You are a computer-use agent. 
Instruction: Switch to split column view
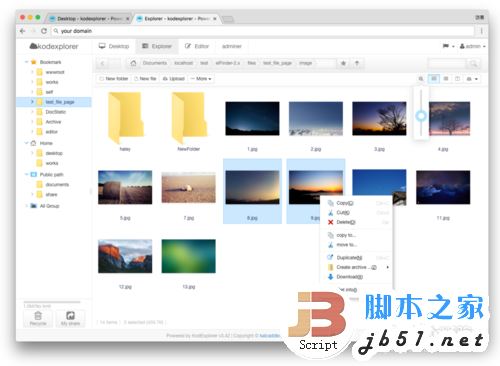point(457,79)
